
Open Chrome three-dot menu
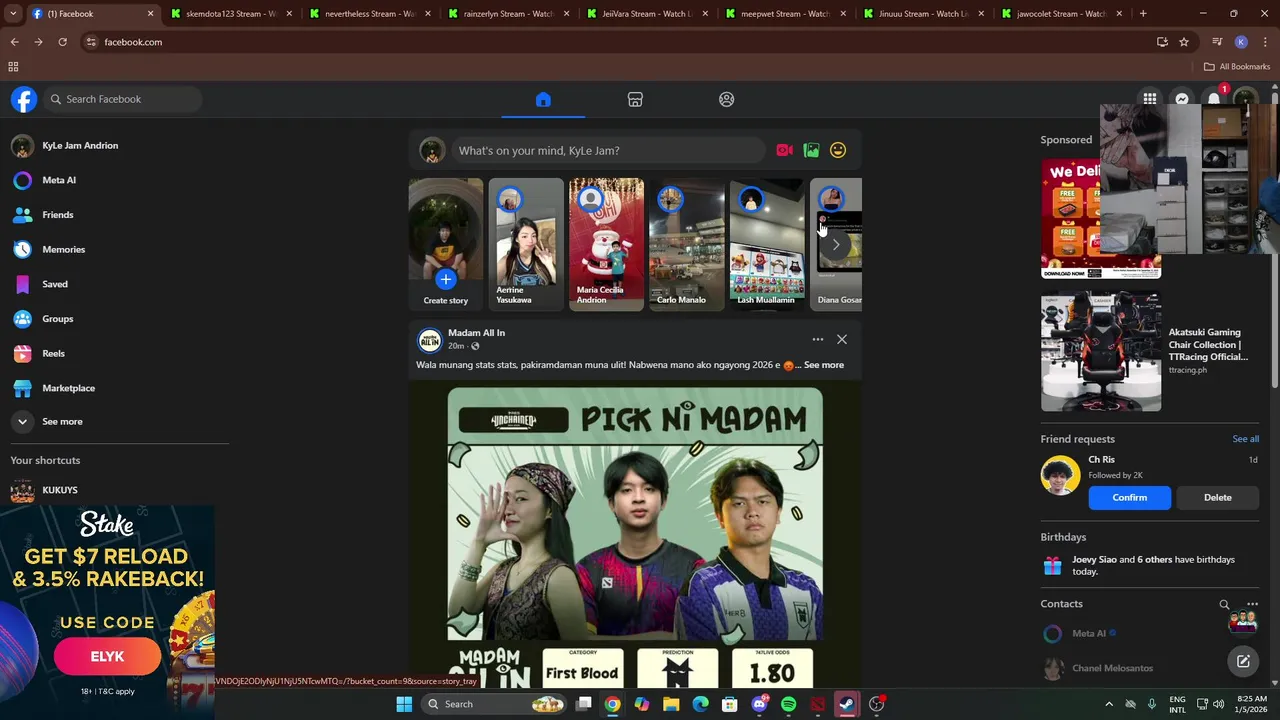pyautogui.click(x=1265, y=42)
